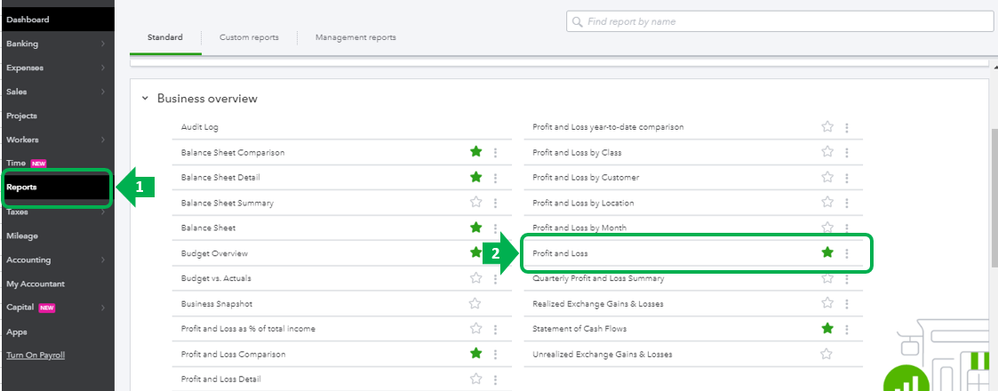Unfavorite the Profit and Loss Comparison star
This screenshot has height=391, width=998.
click(x=475, y=353)
